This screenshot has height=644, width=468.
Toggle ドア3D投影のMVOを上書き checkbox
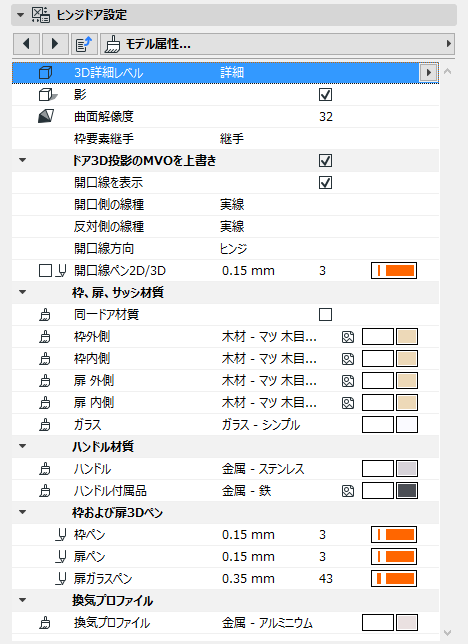[x=325, y=161]
